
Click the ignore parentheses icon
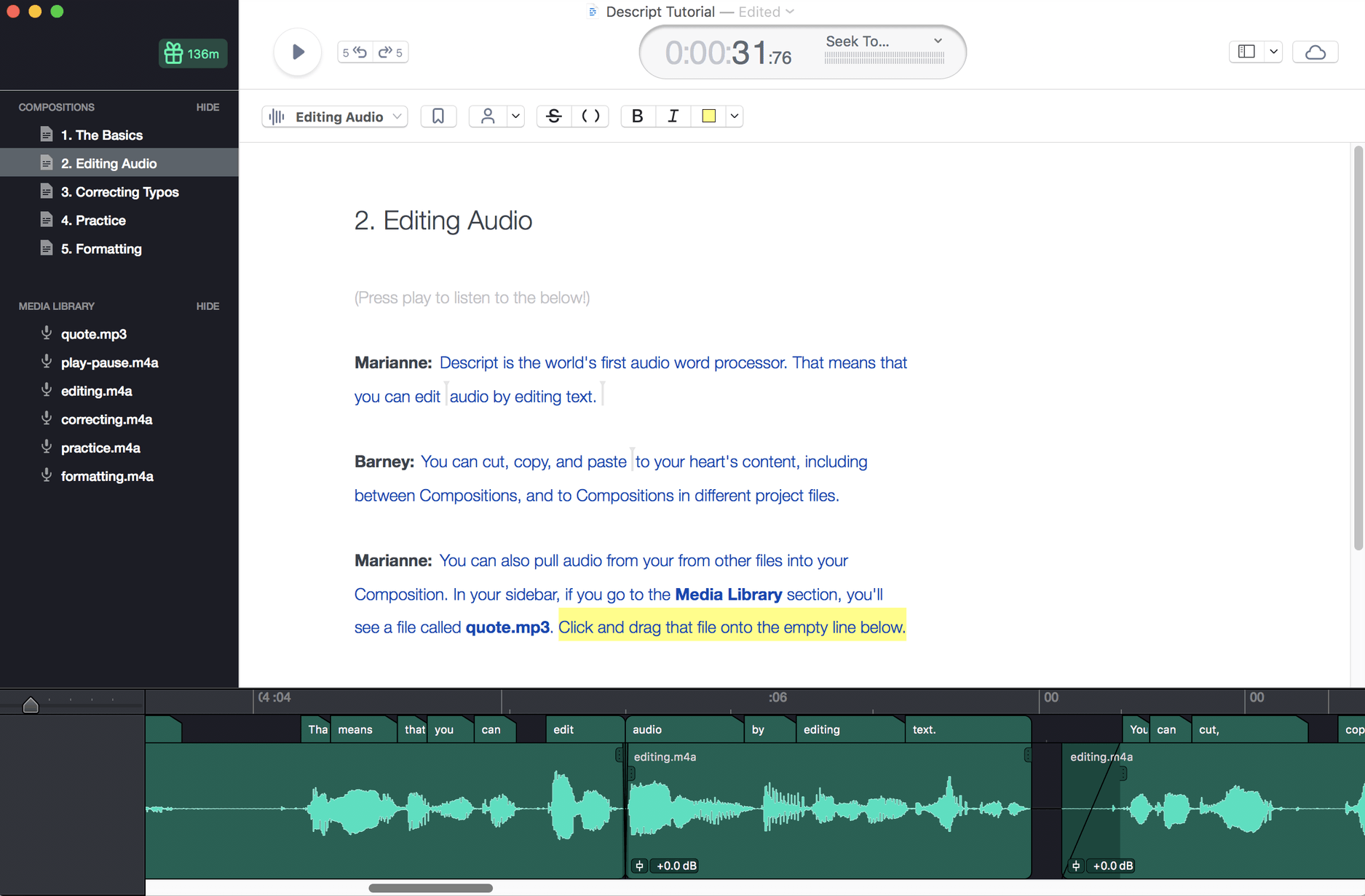[590, 116]
